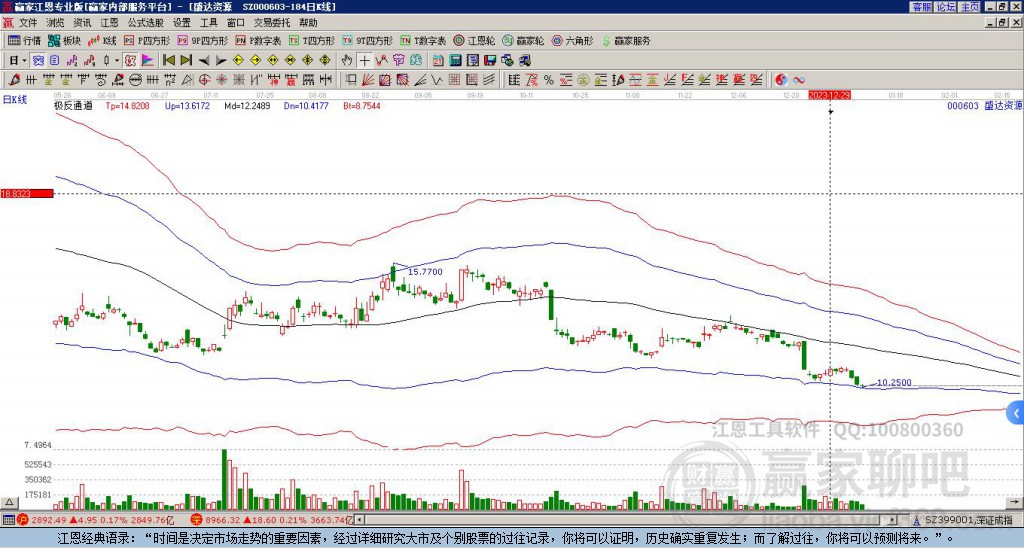Open the 工具 menu

tap(209, 23)
